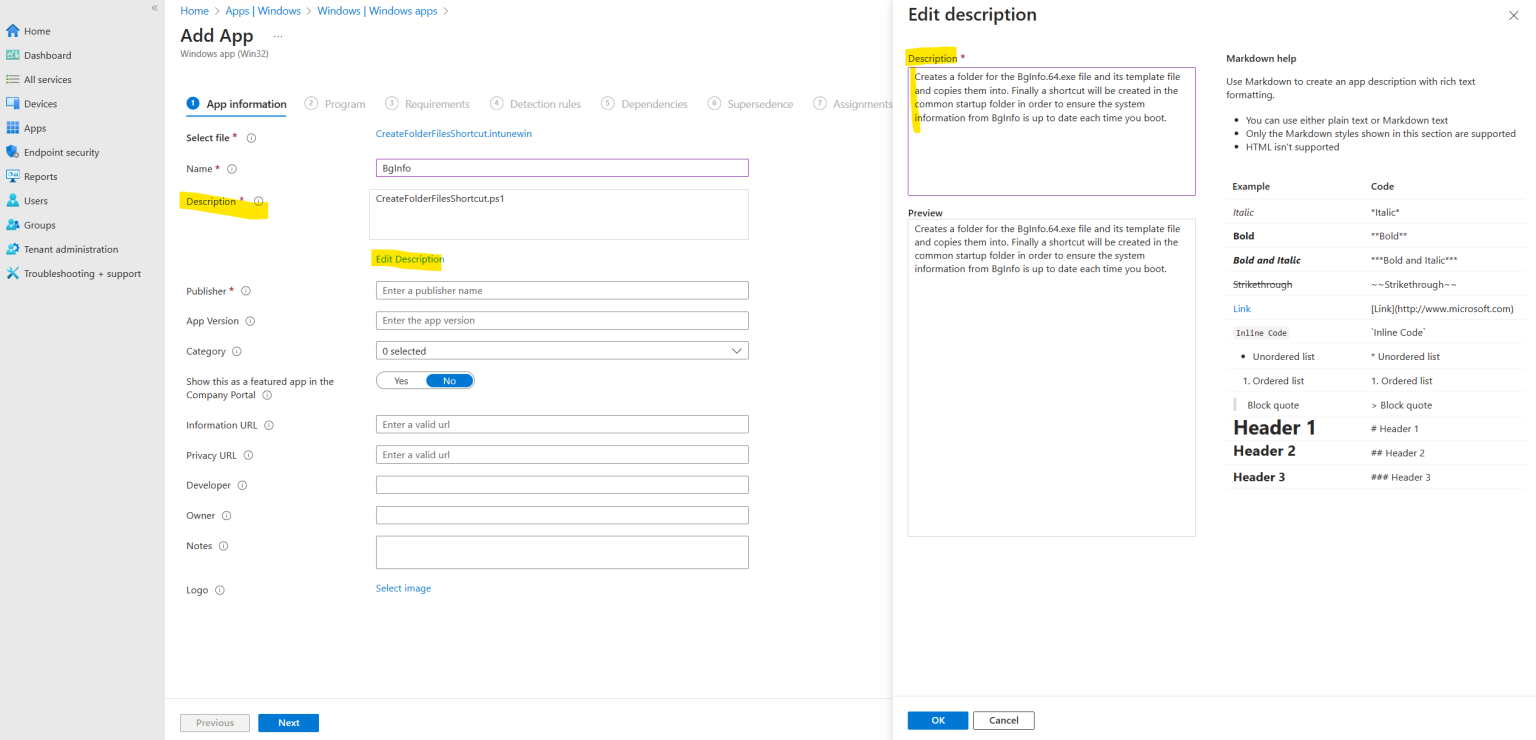Switch to the Program tab
This screenshot has height=740, width=1536.
pos(346,103)
